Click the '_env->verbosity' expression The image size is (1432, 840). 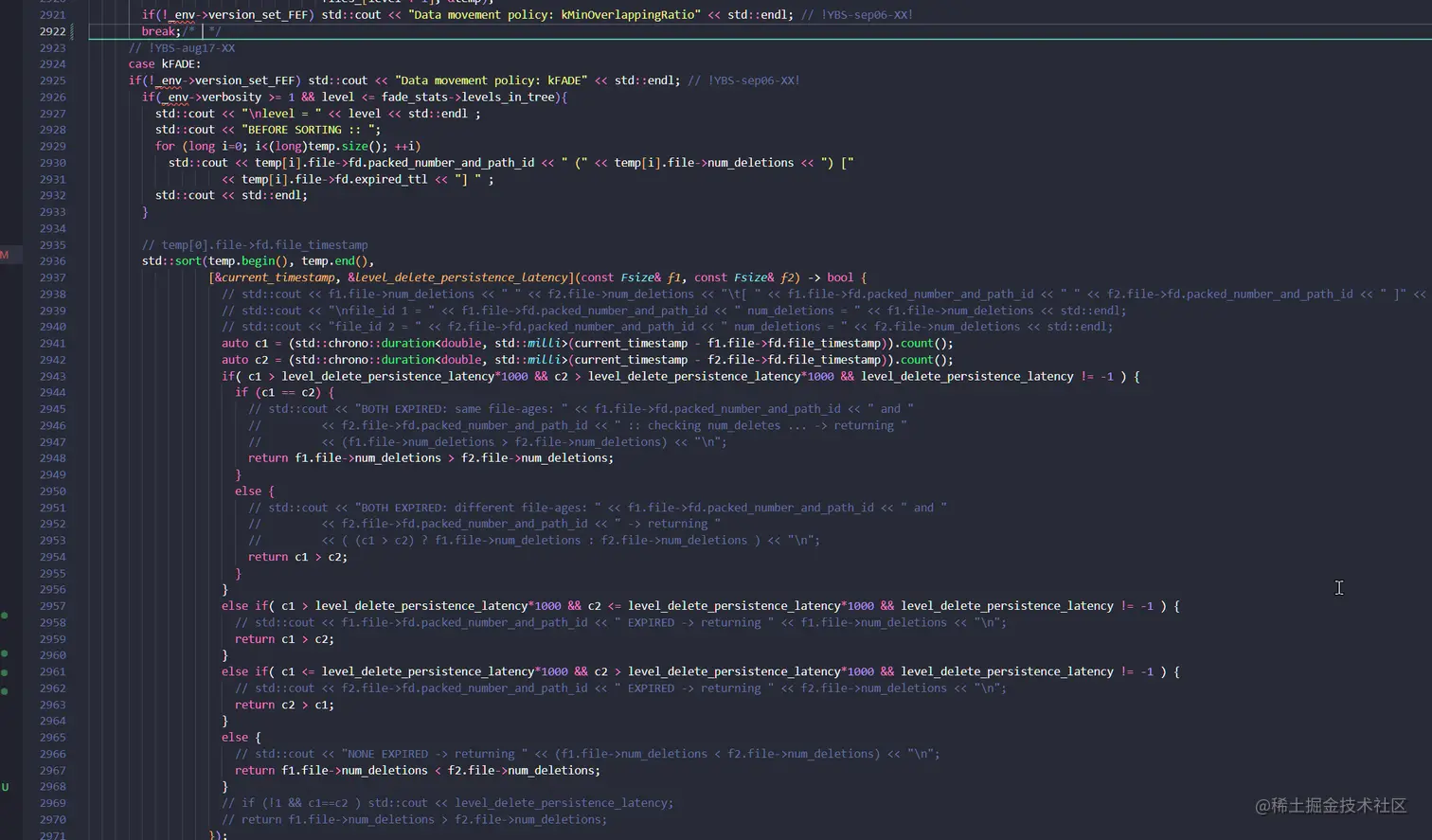[209, 98]
